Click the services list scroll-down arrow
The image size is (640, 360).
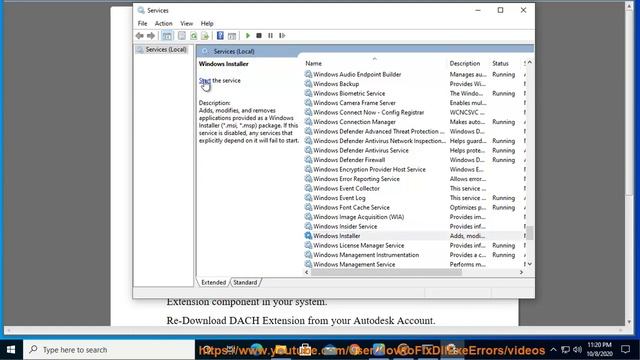coord(529,264)
